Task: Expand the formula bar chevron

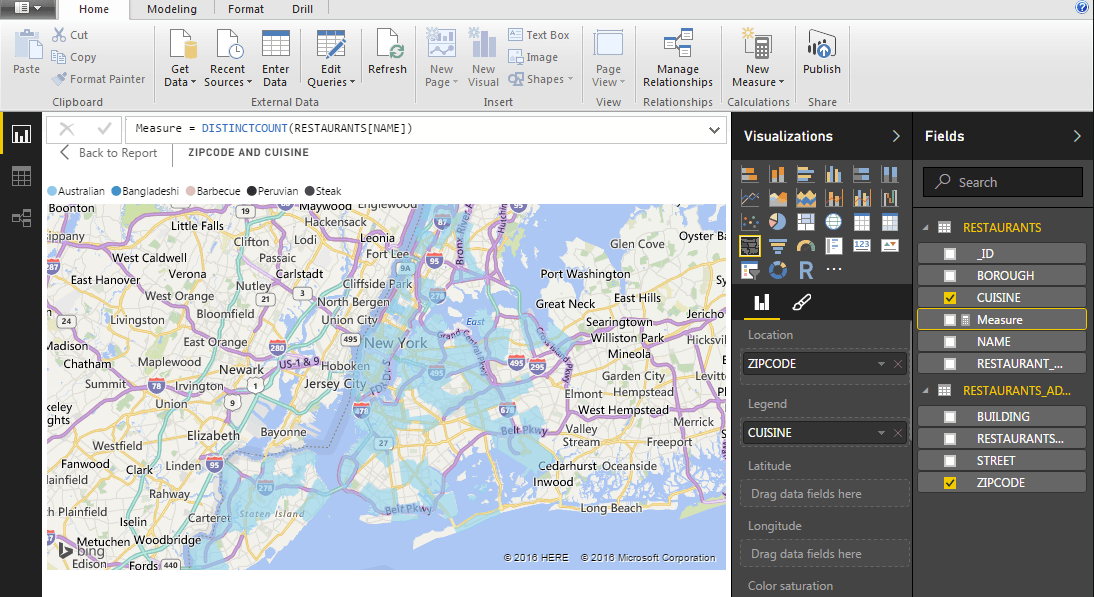Action: pyautogui.click(x=713, y=130)
